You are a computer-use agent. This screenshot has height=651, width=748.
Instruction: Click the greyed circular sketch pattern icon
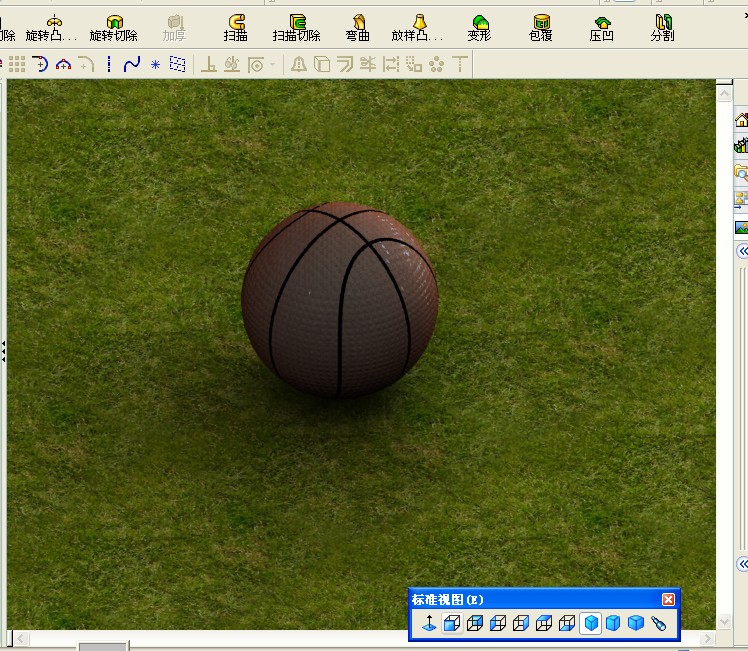pyautogui.click(x=436, y=64)
